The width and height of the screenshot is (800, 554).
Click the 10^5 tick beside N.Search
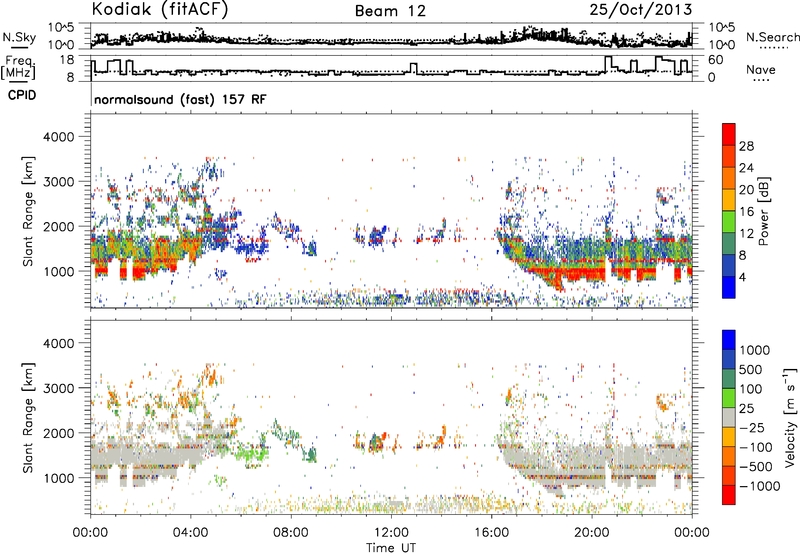[x=722, y=28]
